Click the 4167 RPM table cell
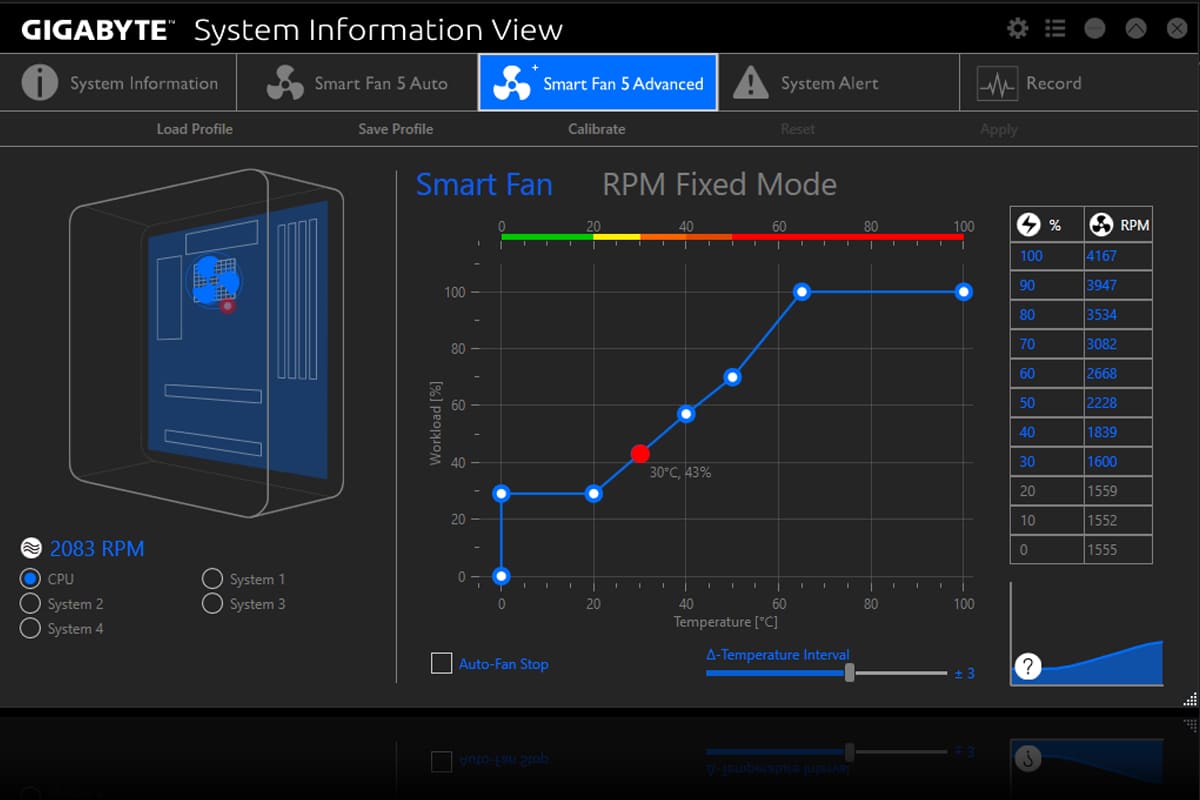The width and height of the screenshot is (1200, 800). 1118,256
